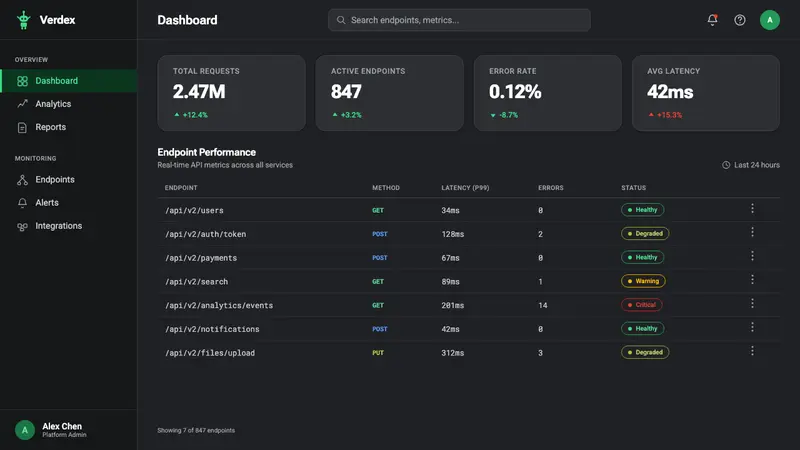Select endpoint text /api/v2/payments
The width and height of the screenshot is (800, 450).
tap(201, 258)
